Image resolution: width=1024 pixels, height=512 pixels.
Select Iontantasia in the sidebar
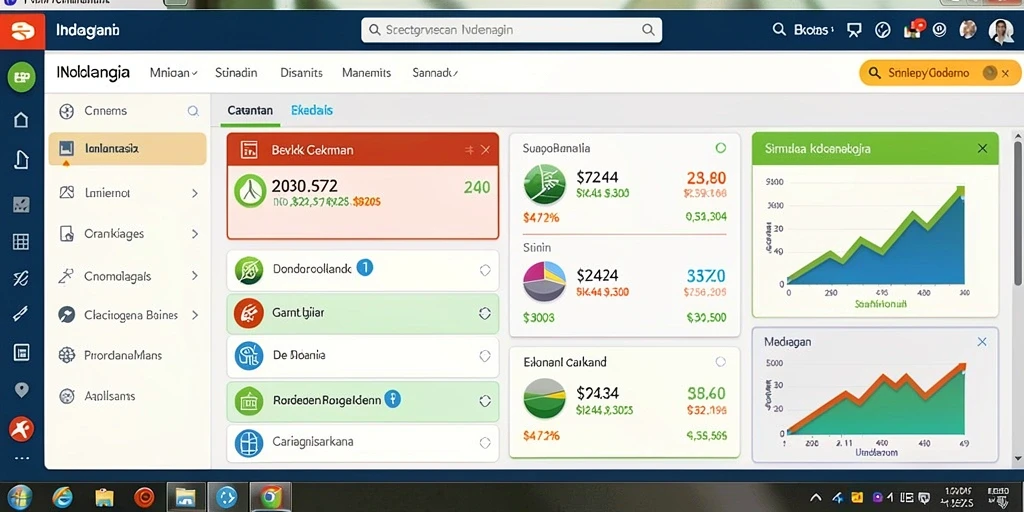click(127, 149)
